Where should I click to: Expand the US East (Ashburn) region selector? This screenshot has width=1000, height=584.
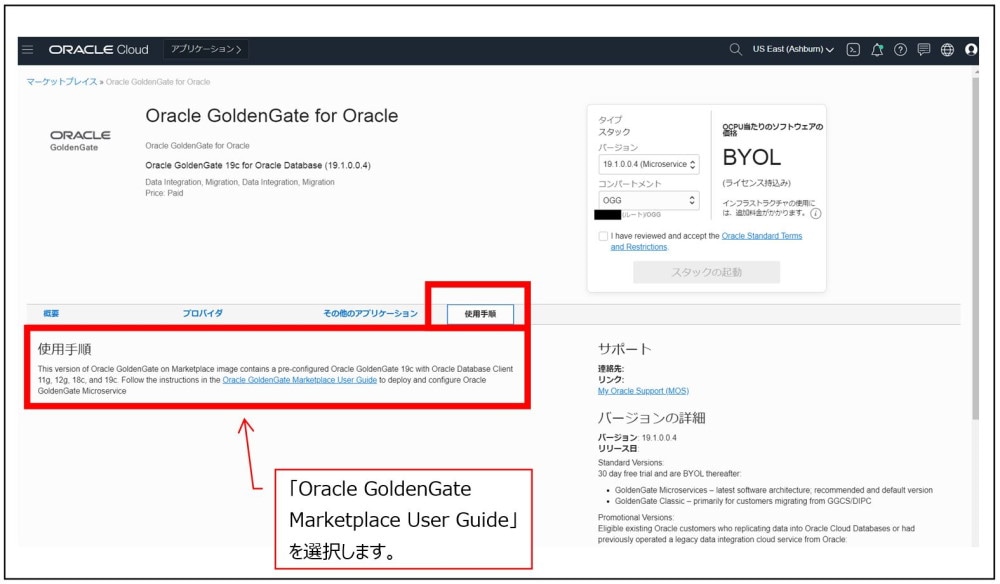click(793, 50)
